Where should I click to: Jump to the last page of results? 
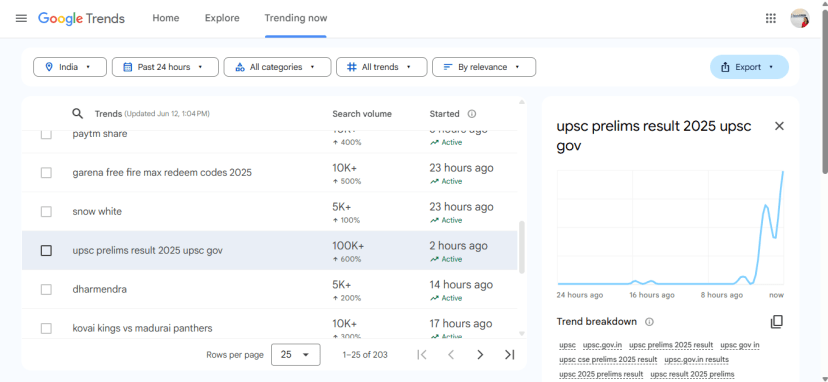click(510, 355)
